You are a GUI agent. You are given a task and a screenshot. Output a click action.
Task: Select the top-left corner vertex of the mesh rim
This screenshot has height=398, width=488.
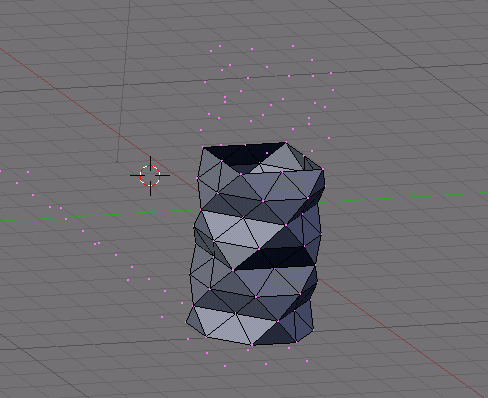(x=203, y=147)
